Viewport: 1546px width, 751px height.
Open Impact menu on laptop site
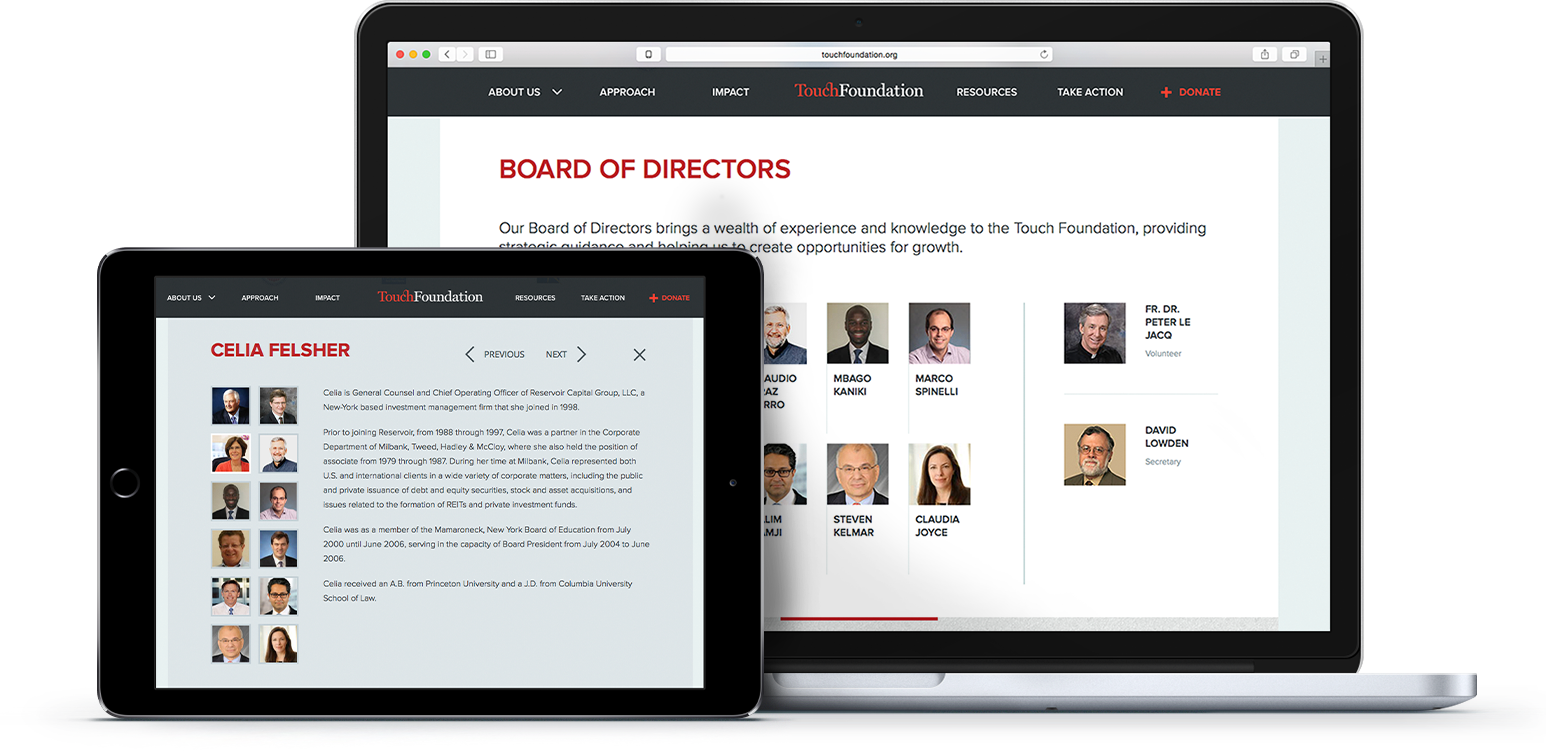pos(730,92)
